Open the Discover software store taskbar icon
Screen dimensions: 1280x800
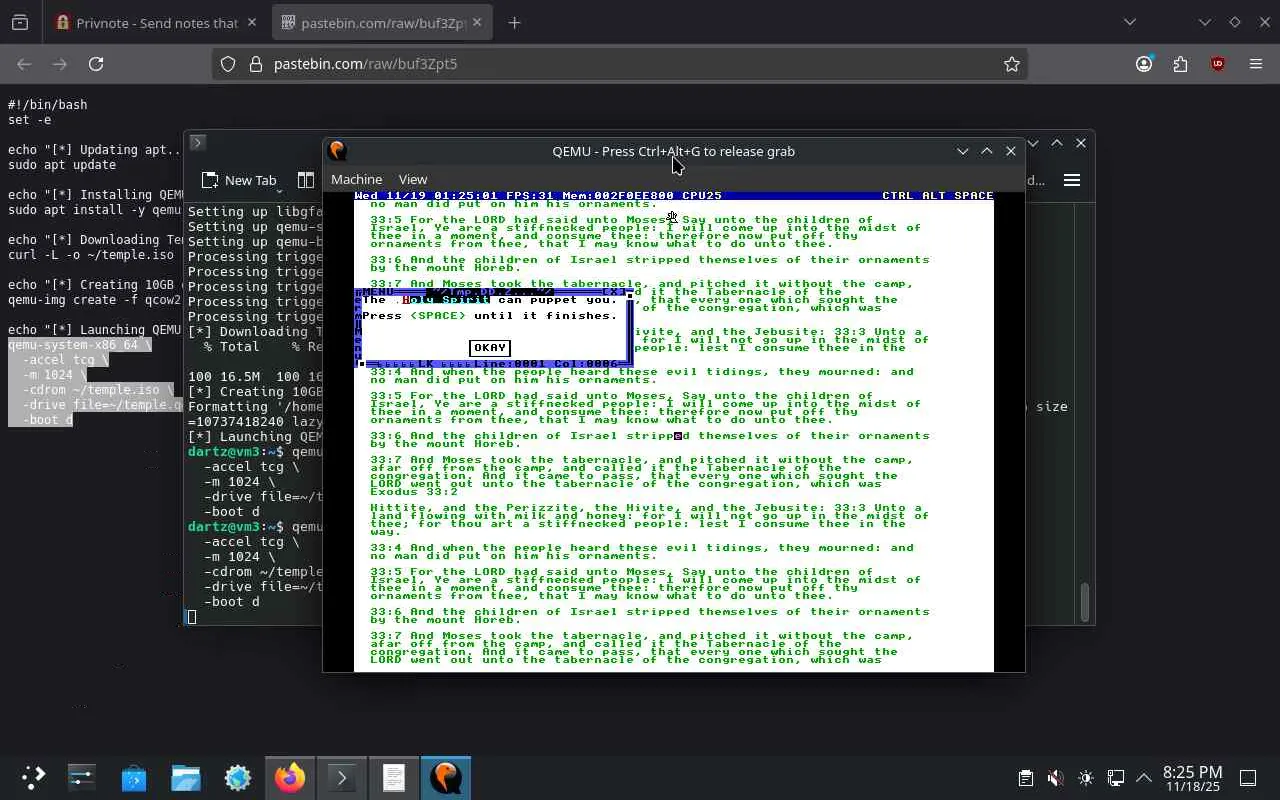tap(134, 777)
